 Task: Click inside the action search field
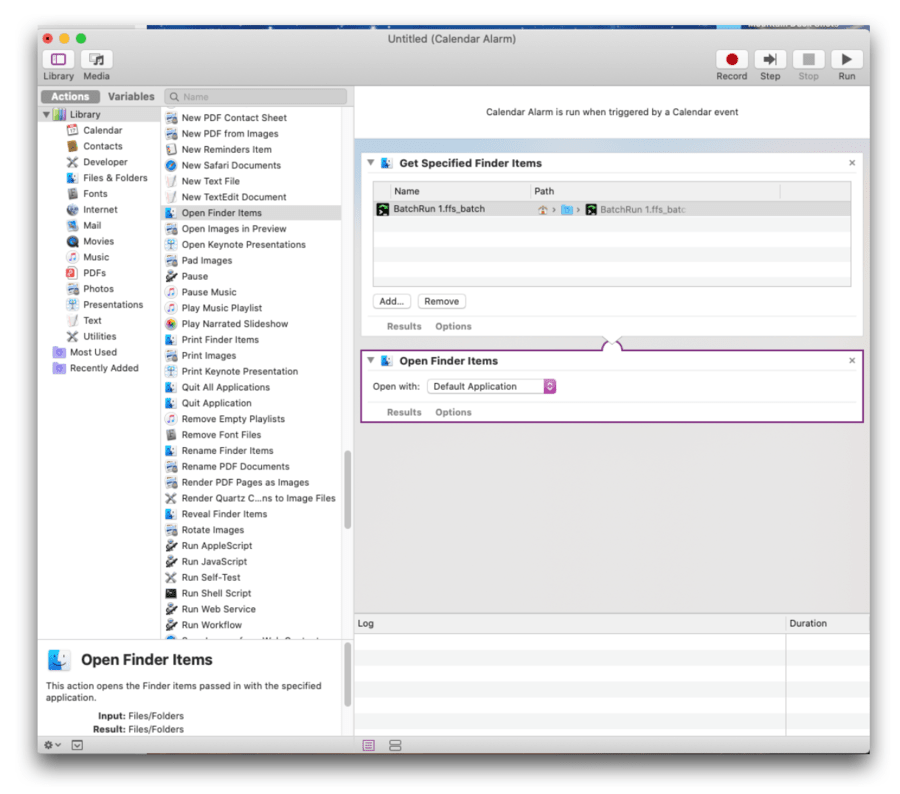coord(255,96)
